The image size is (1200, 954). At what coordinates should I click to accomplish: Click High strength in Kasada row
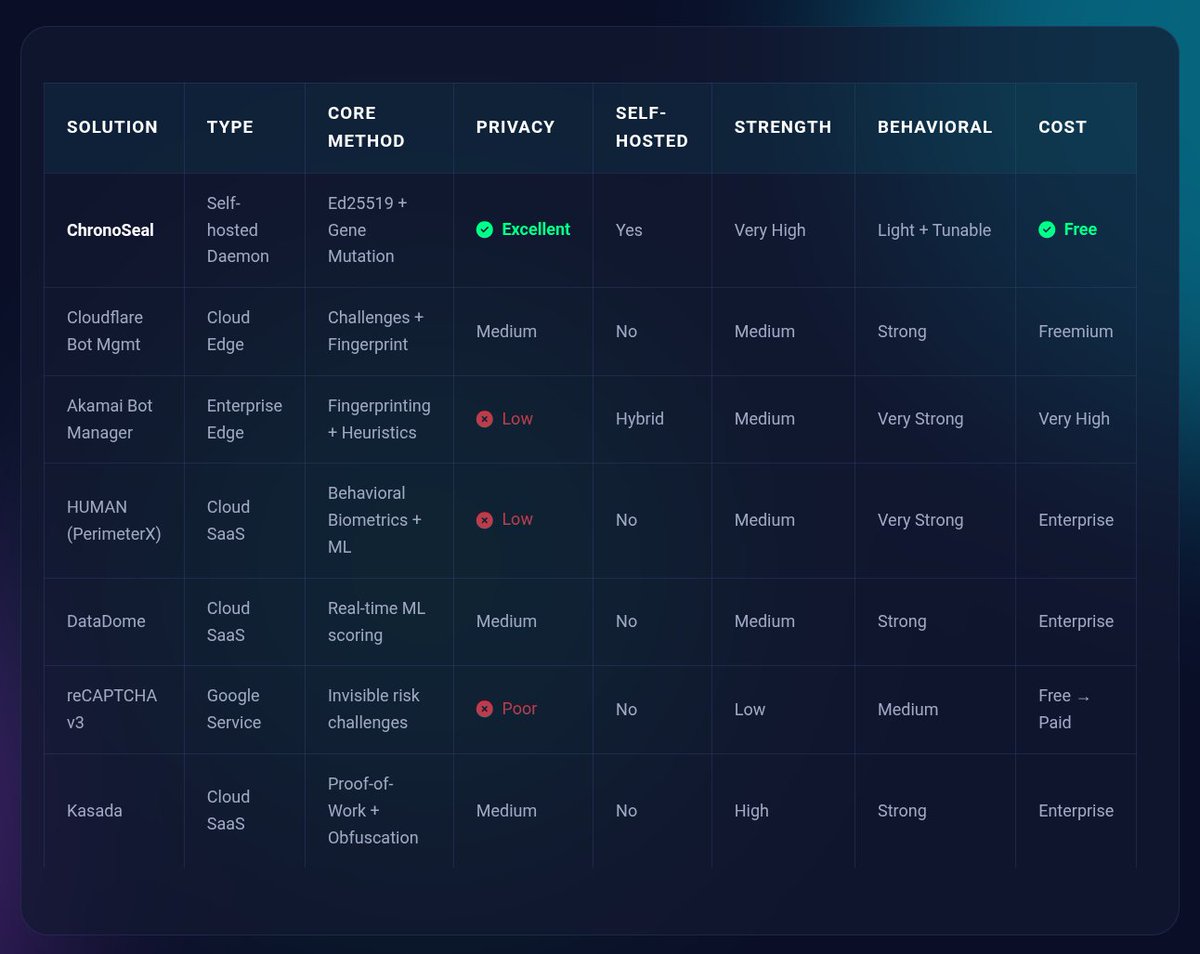752,811
